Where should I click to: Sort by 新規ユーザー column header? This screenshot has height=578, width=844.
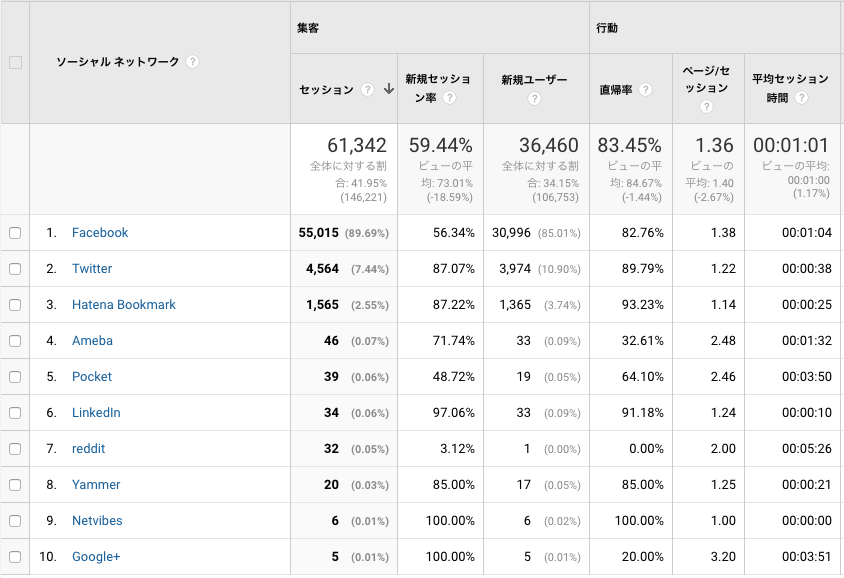[534, 80]
